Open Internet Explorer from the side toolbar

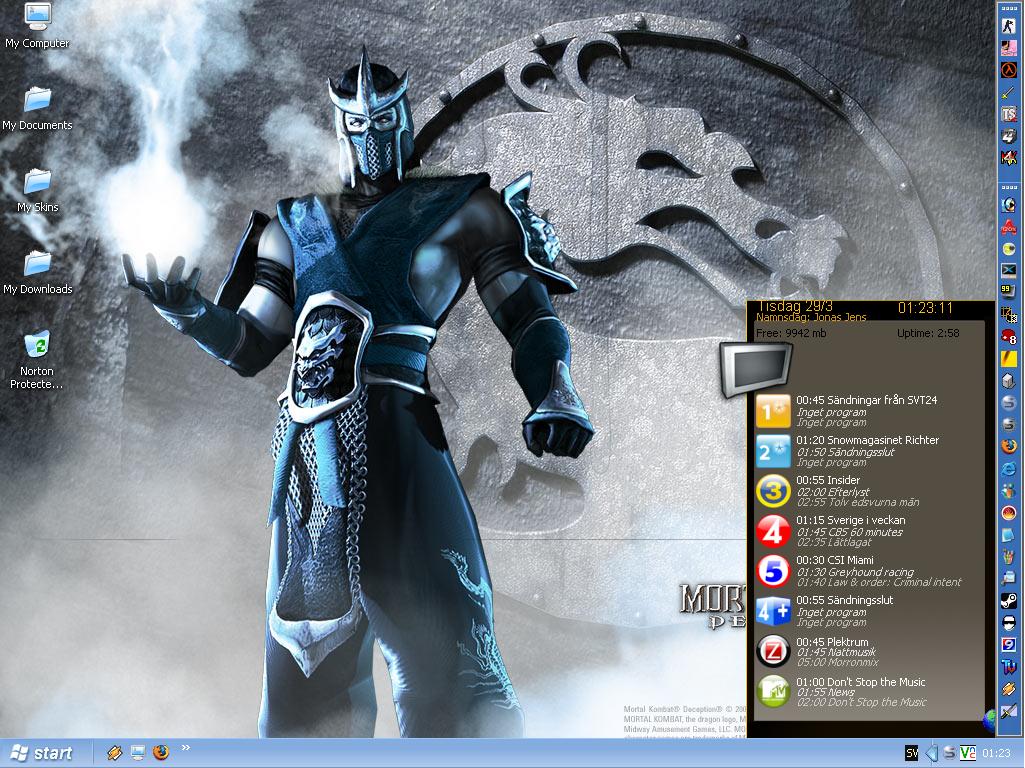(x=1009, y=468)
